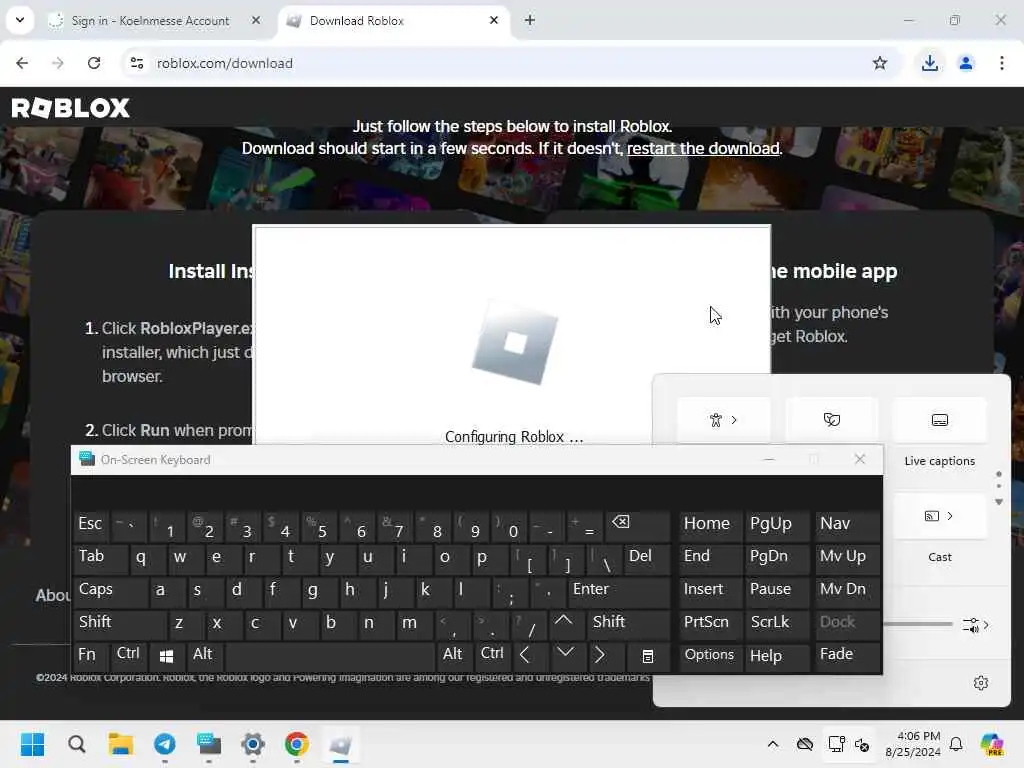Select the Download Roblox tab

point(394,20)
